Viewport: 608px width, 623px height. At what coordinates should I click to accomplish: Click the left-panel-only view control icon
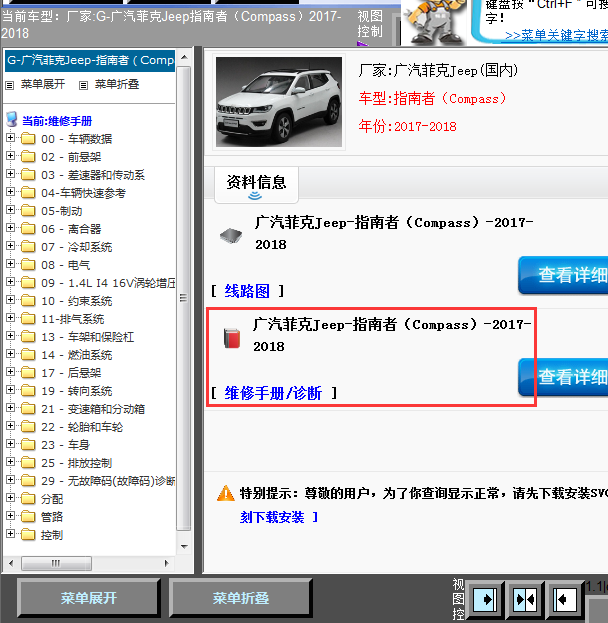click(486, 599)
